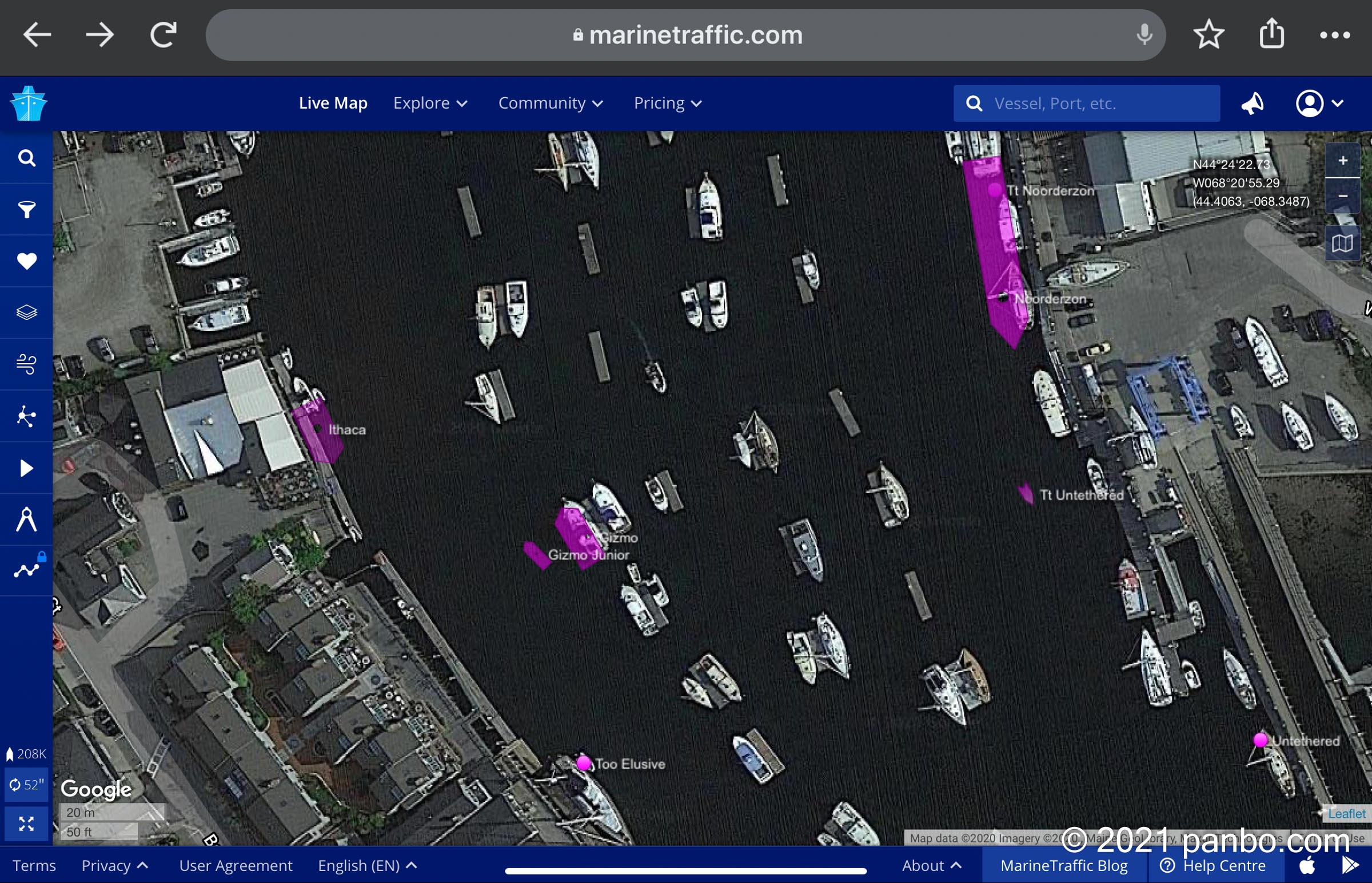The image size is (1372, 883).
Task: Expand the Community dropdown menu
Action: tap(550, 104)
